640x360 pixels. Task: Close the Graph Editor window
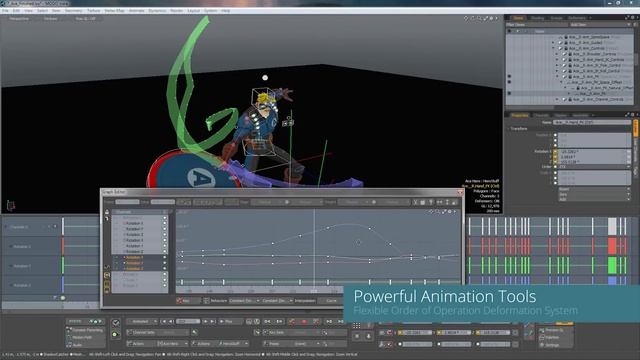(460, 192)
